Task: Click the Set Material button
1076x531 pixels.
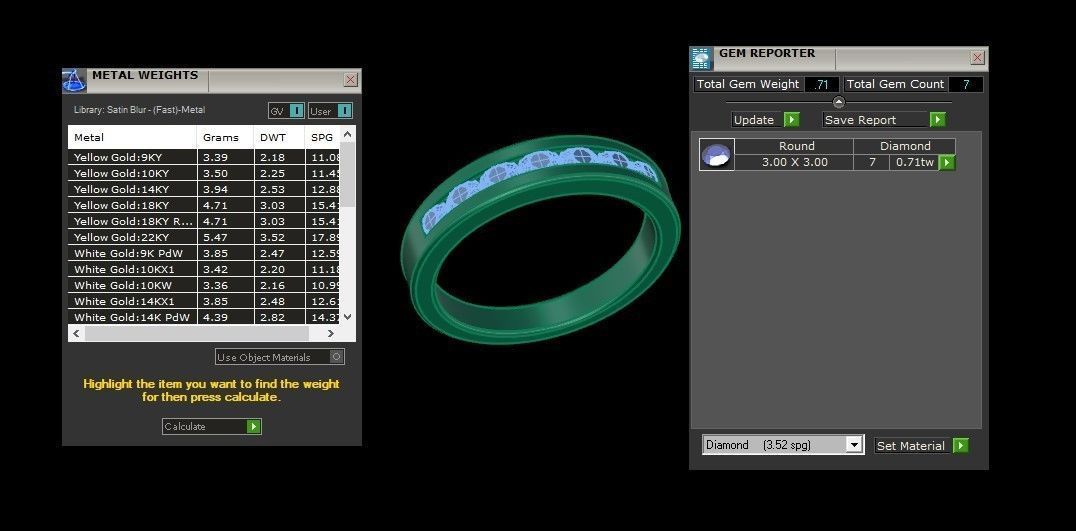Action: point(922,445)
